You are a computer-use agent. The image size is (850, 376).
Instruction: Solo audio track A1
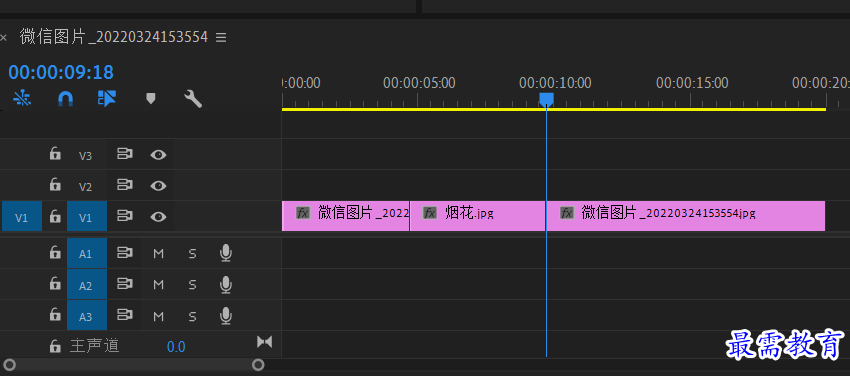(192, 253)
